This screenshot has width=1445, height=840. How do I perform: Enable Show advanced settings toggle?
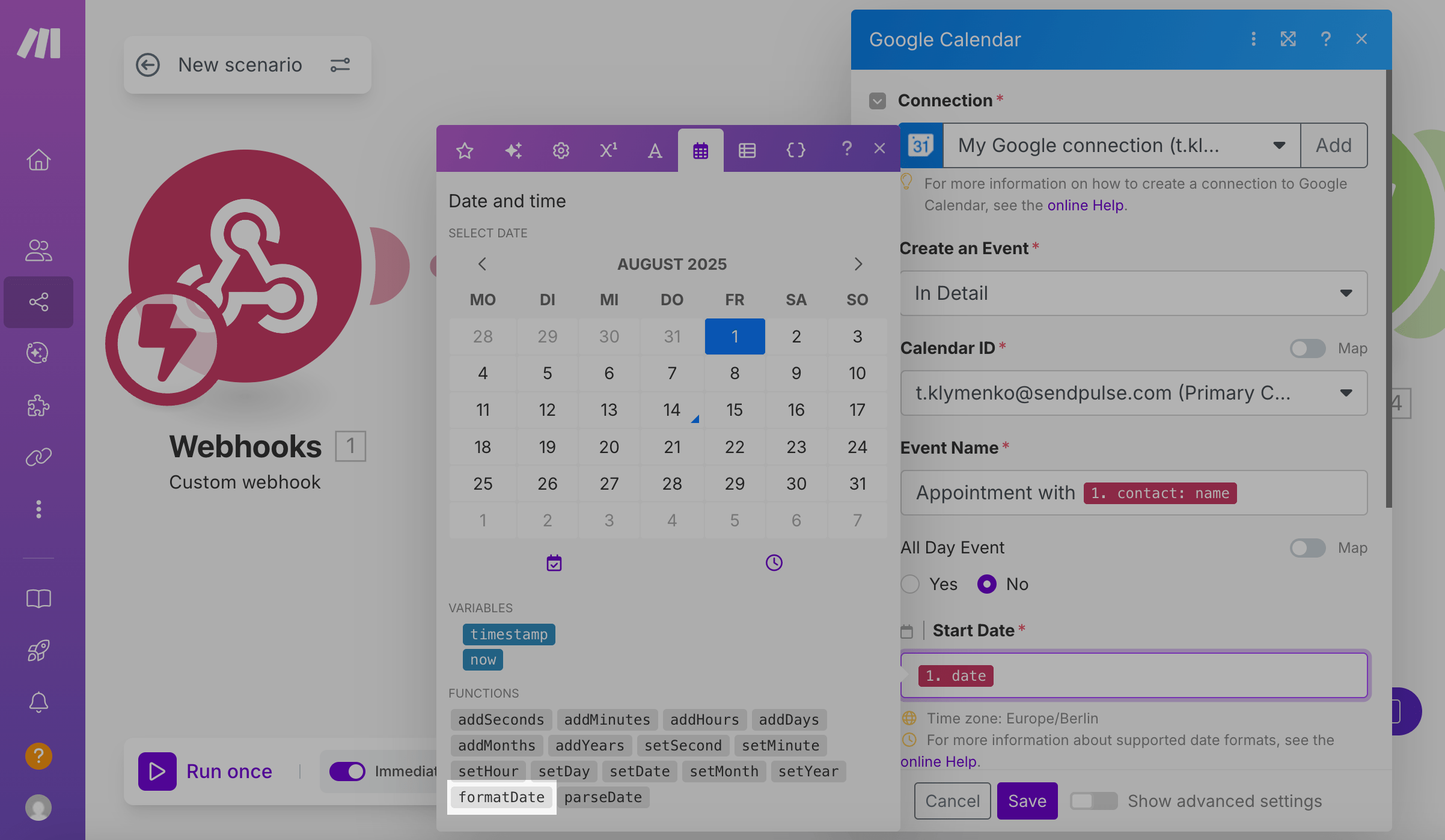[1093, 801]
